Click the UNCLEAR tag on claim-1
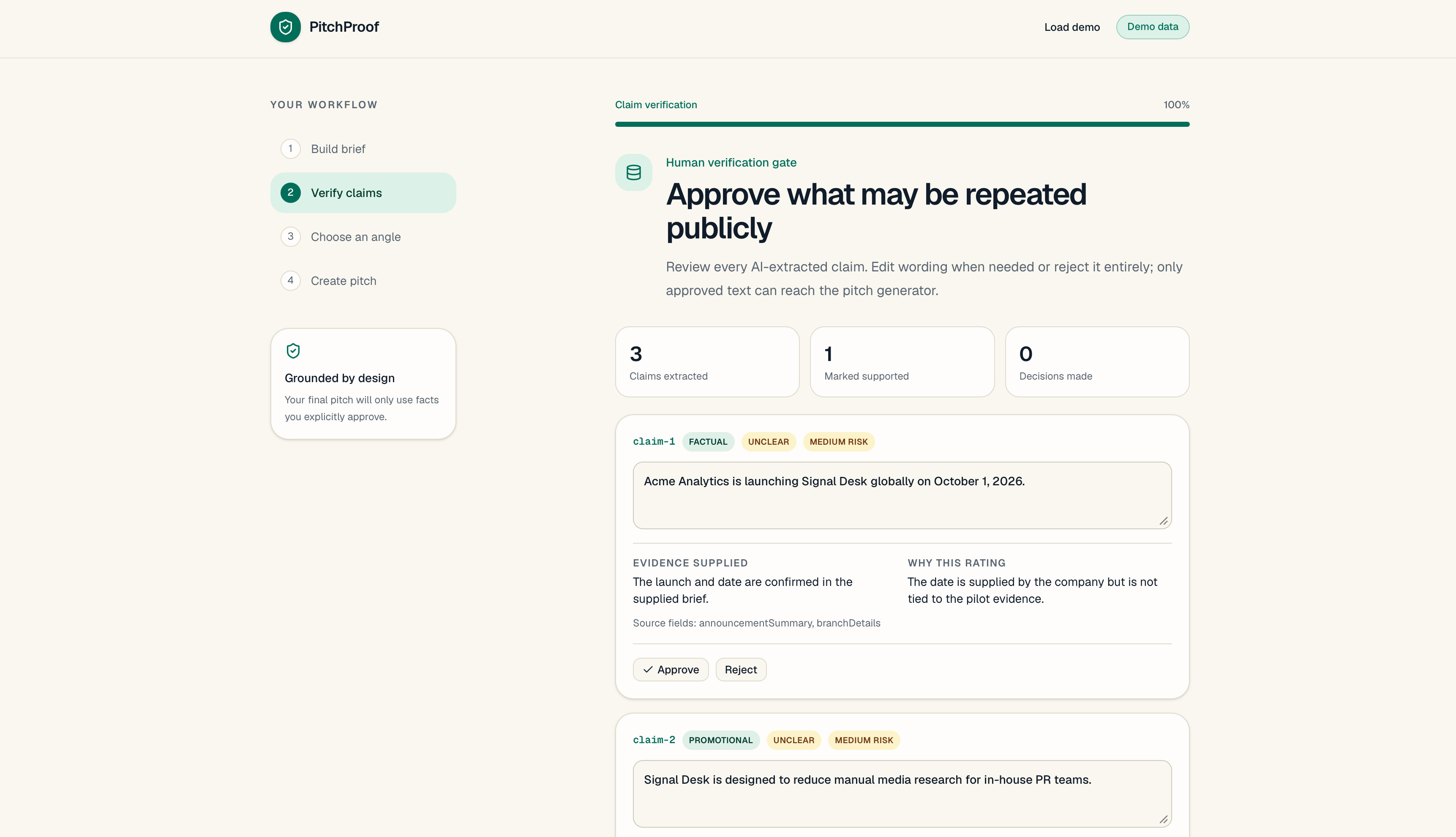This screenshot has height=837, width=1456. 768,442
